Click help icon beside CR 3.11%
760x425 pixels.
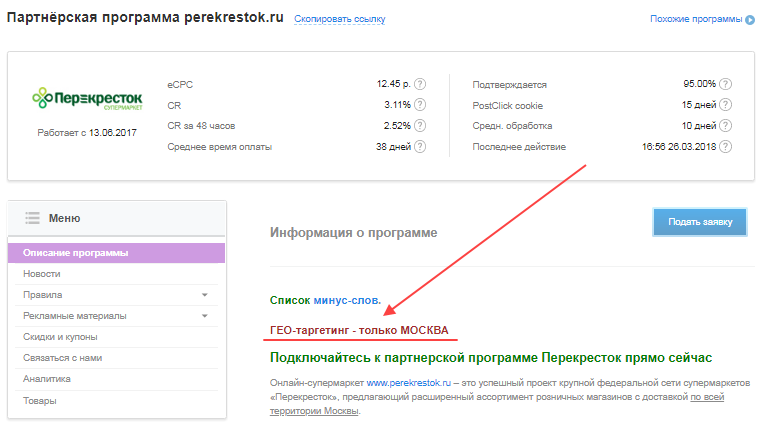tap(420, 105)
